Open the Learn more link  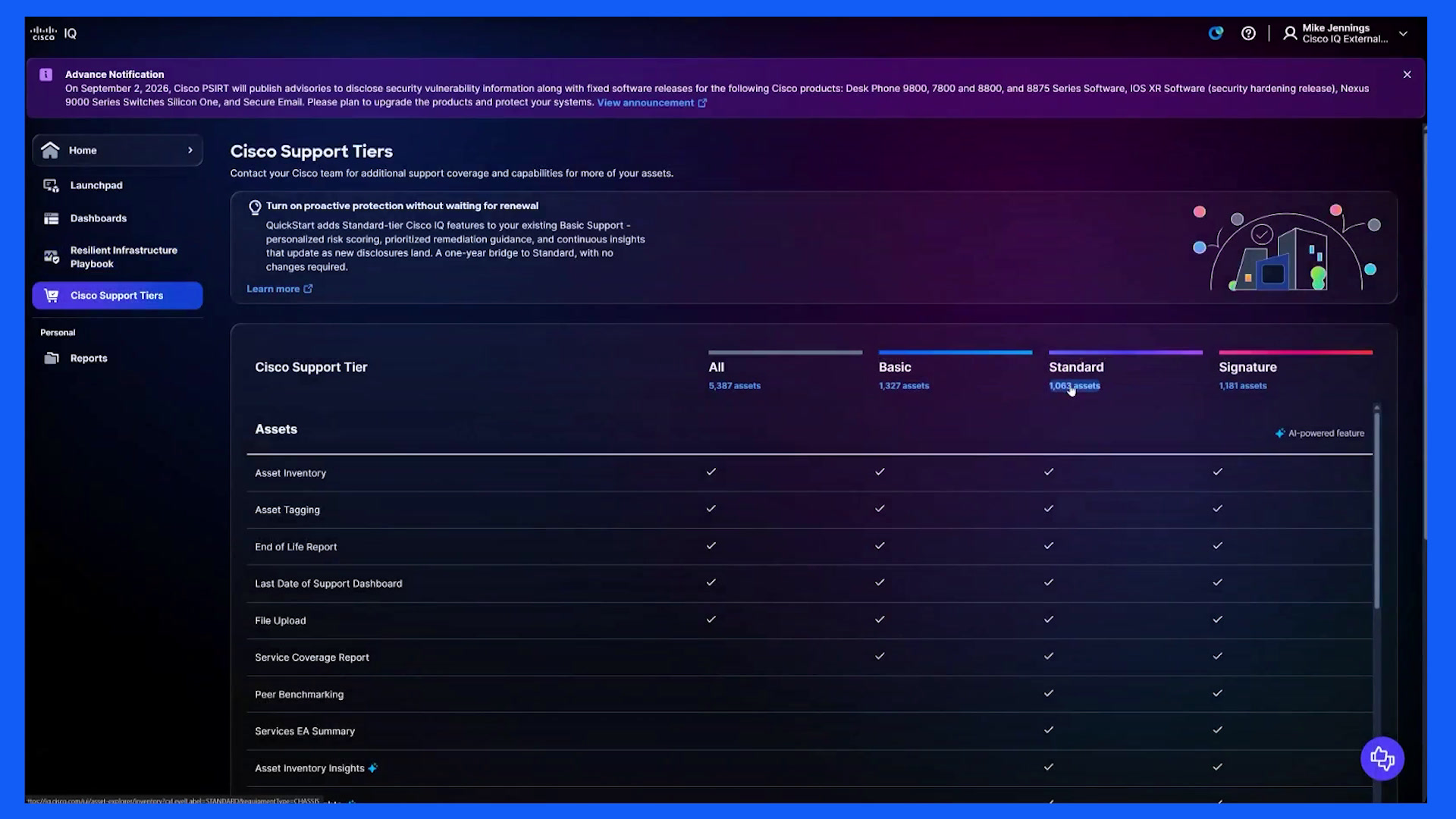[279, 289]
